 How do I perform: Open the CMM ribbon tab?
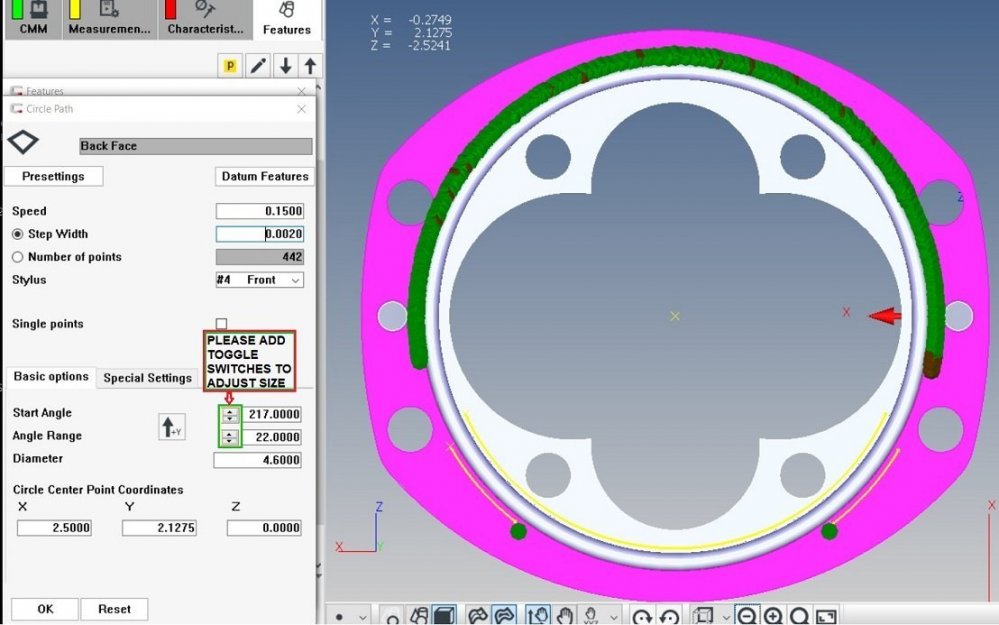(31, 20)
